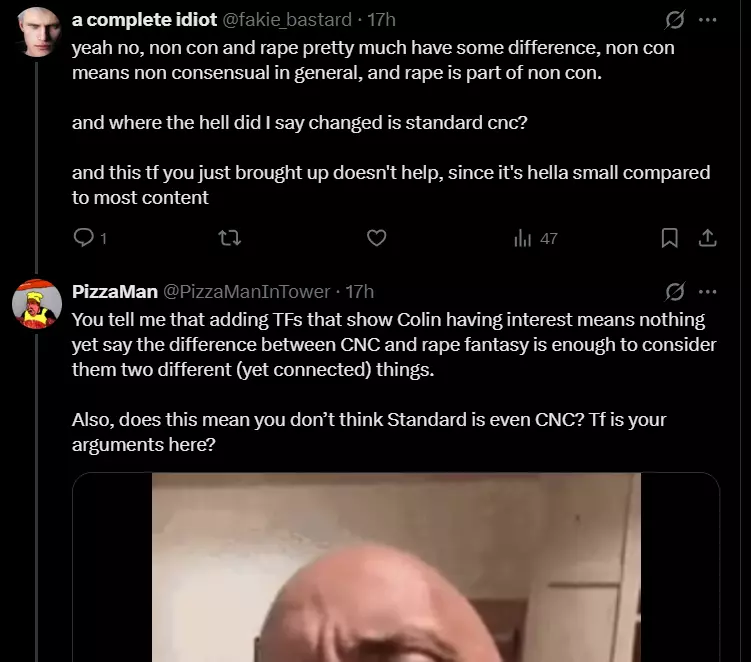The width and height of the screenshot is (751, 662).
Task: Open @PizzaManInTower handle link
Action: pos(247,291)
